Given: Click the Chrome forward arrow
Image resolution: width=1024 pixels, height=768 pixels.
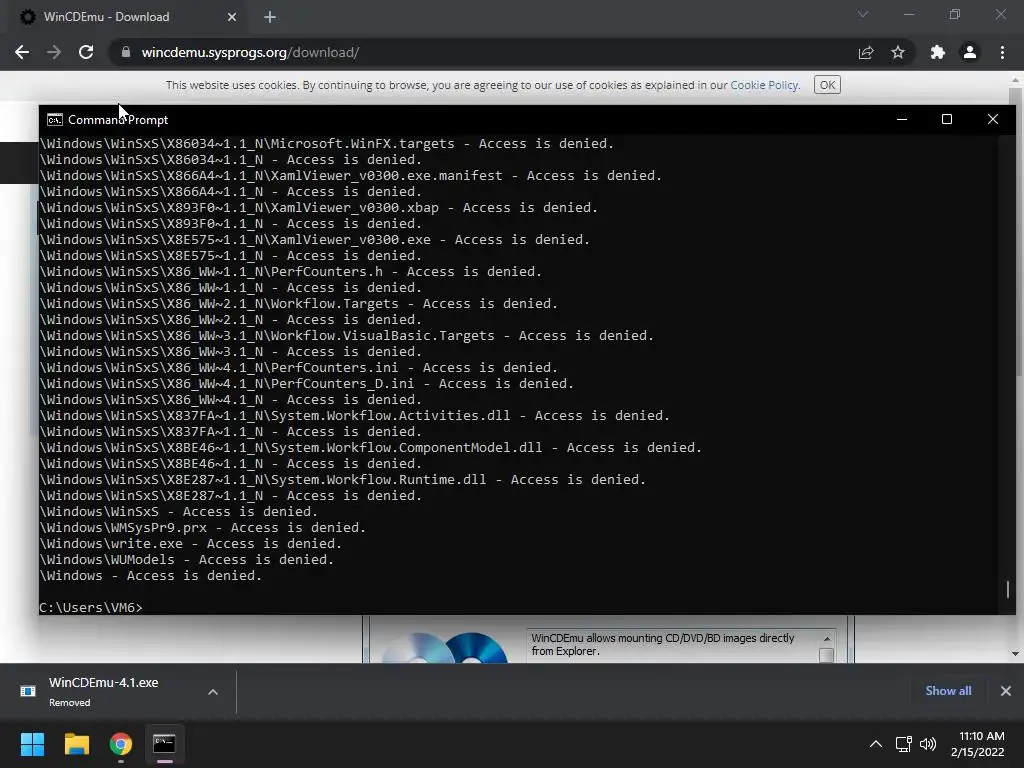Looking at the screenshot, I should pos(54,52).
